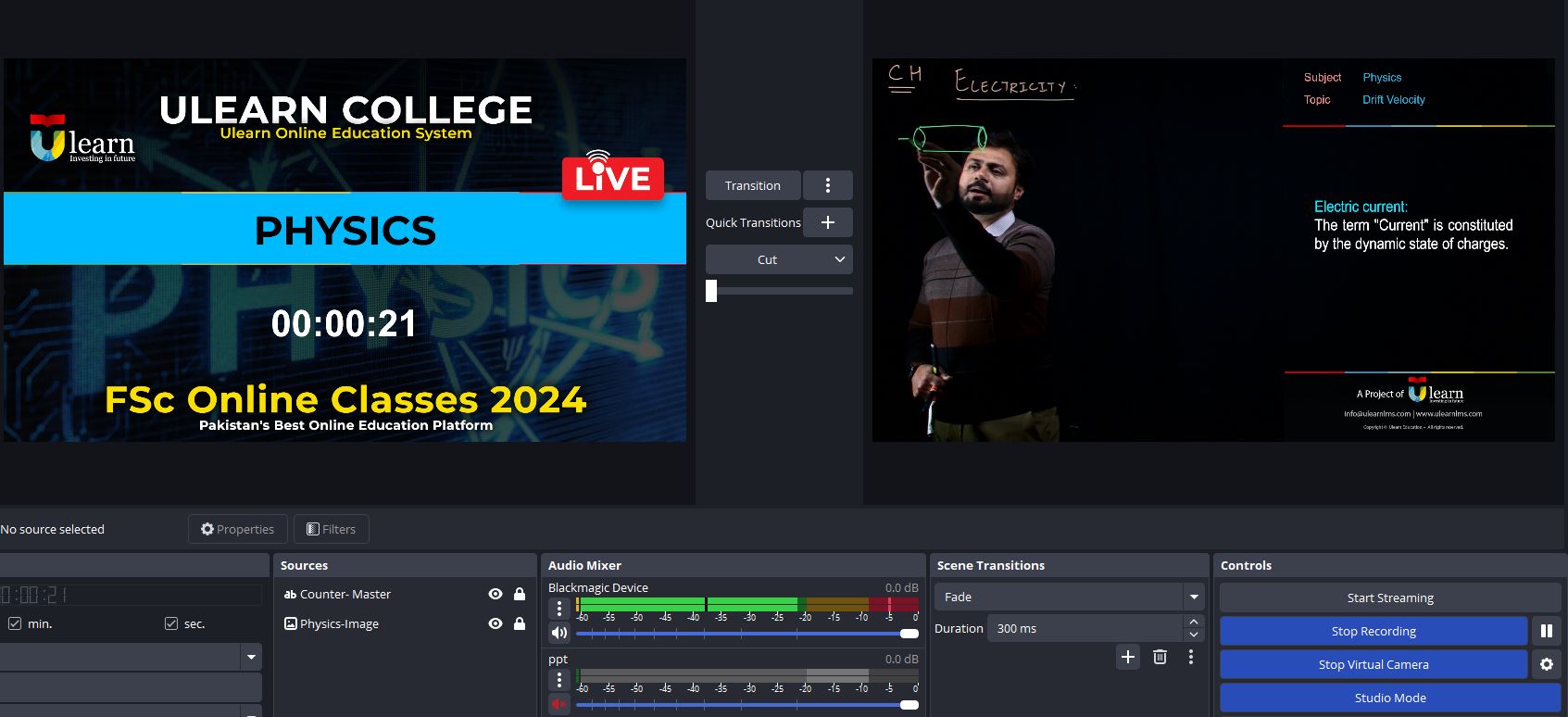Click Start Streaming
This screenshot has width=1568, height=717.
click(x=1390, y=597)
